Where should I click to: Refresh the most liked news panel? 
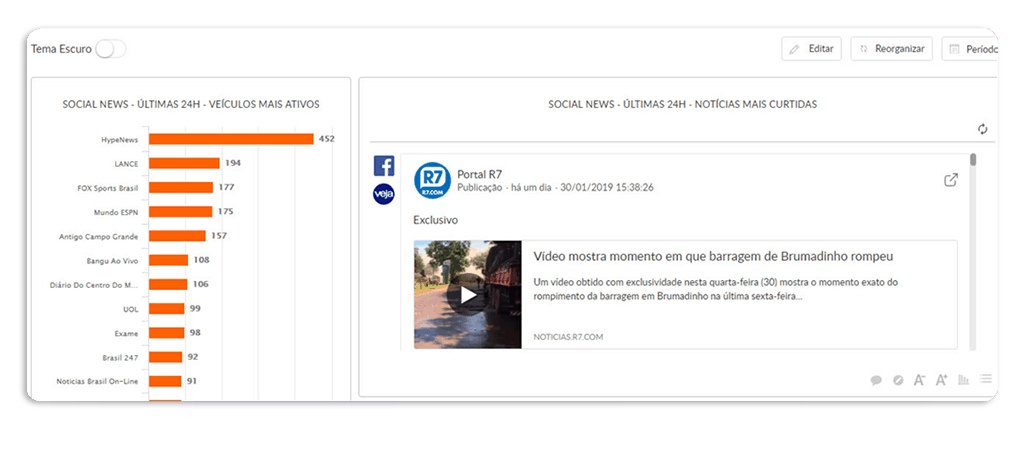coord(982,129)
